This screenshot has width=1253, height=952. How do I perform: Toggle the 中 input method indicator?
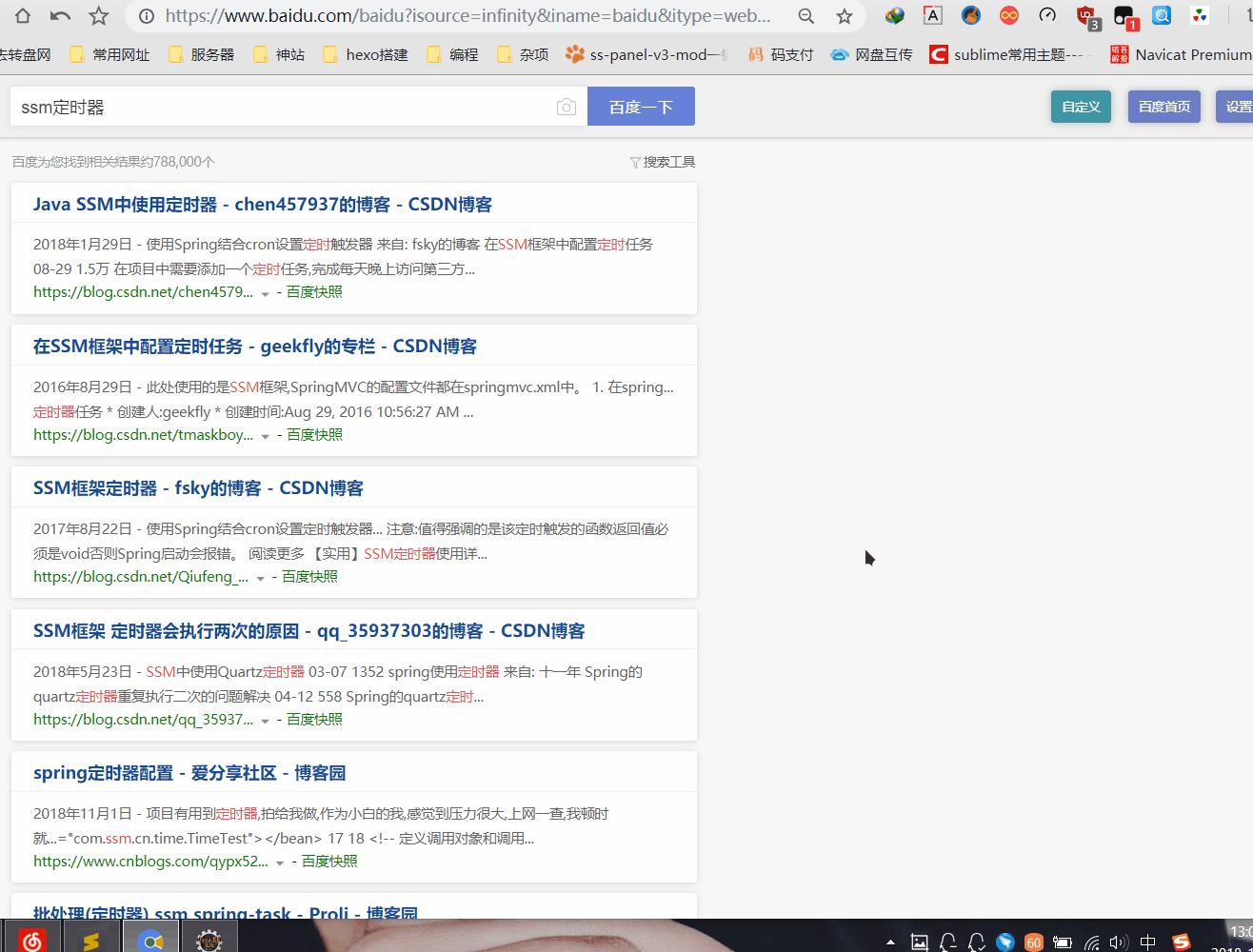tap(1147, 942)
